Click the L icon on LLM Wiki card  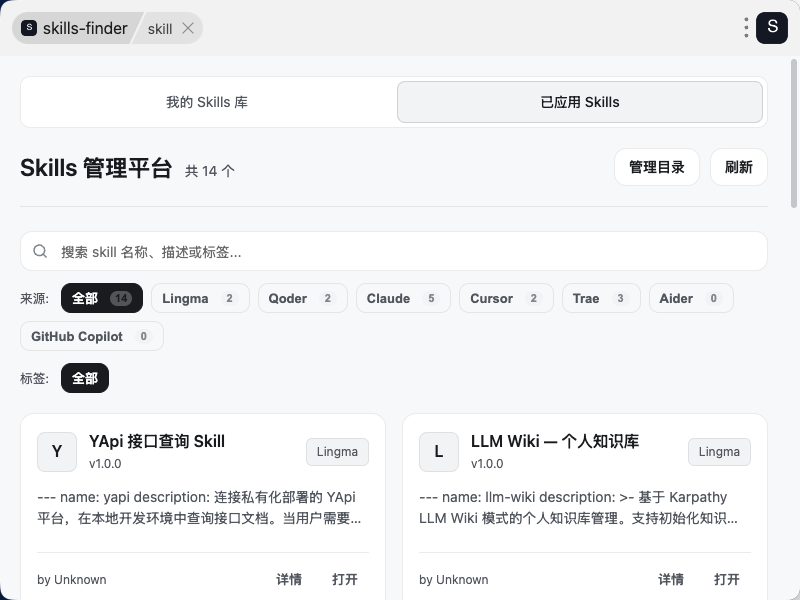tap(438, 452)
